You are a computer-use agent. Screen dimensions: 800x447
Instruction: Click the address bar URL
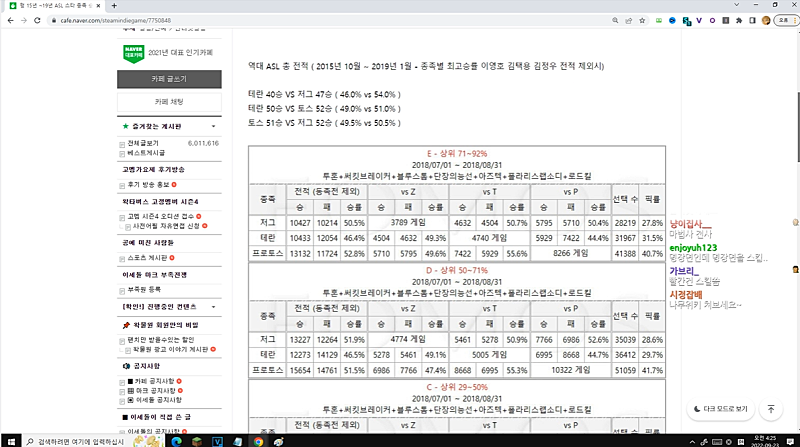tap(116, 20)
